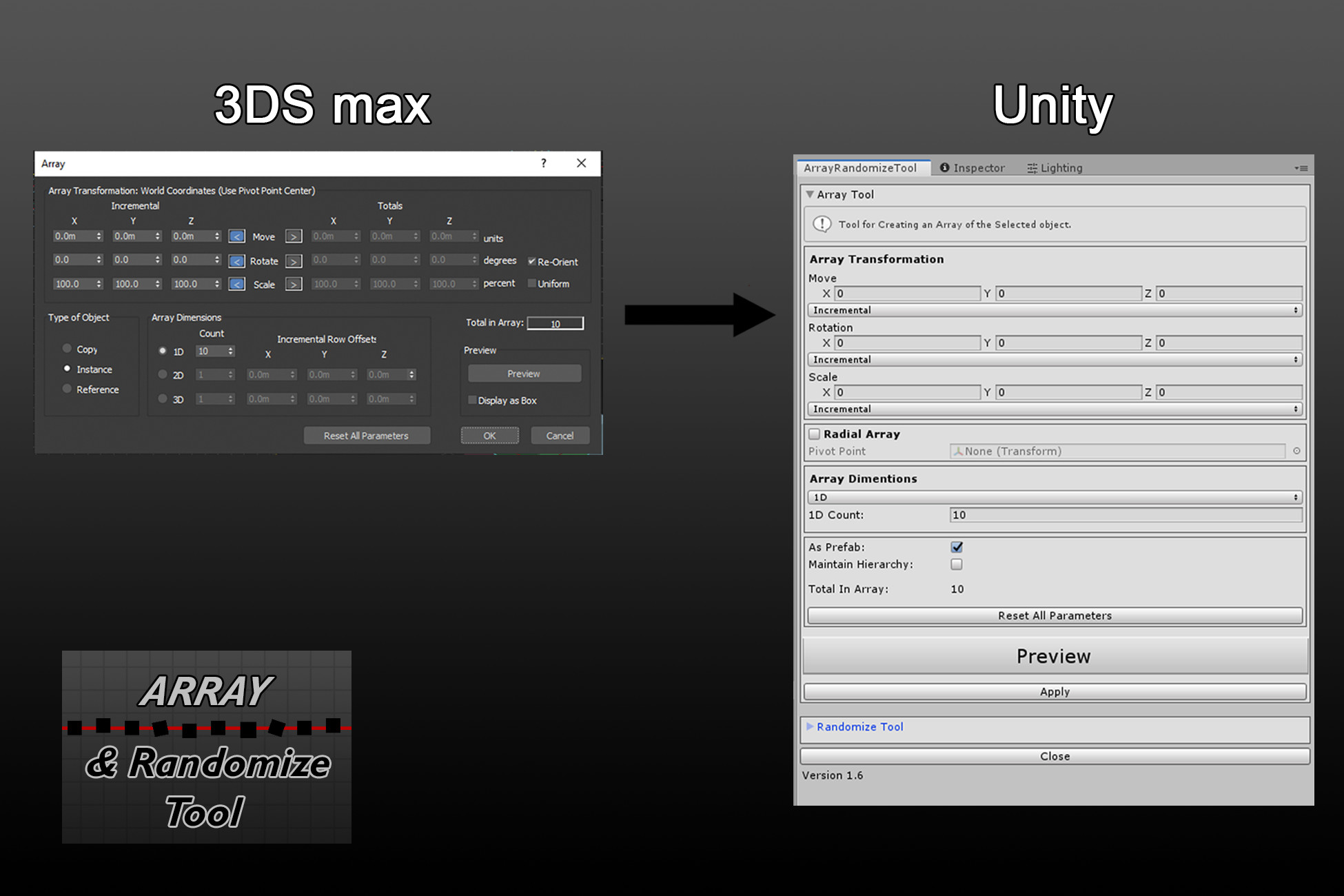The width and height of the screenshot is (1344, 896).
Task: Uncheck the Re-Orient checkbox
Action: coord(531,261)
